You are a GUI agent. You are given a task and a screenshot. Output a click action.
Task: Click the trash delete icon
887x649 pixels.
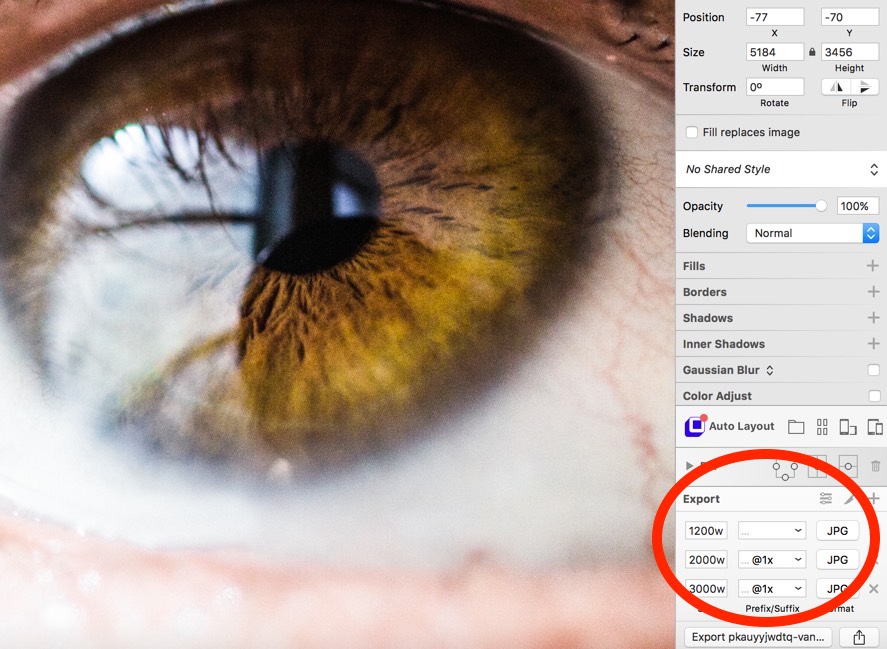point(875,466)
